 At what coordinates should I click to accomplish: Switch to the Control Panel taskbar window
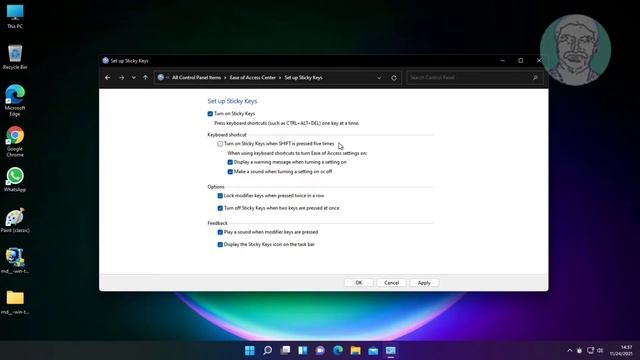(x=391, y=350)
